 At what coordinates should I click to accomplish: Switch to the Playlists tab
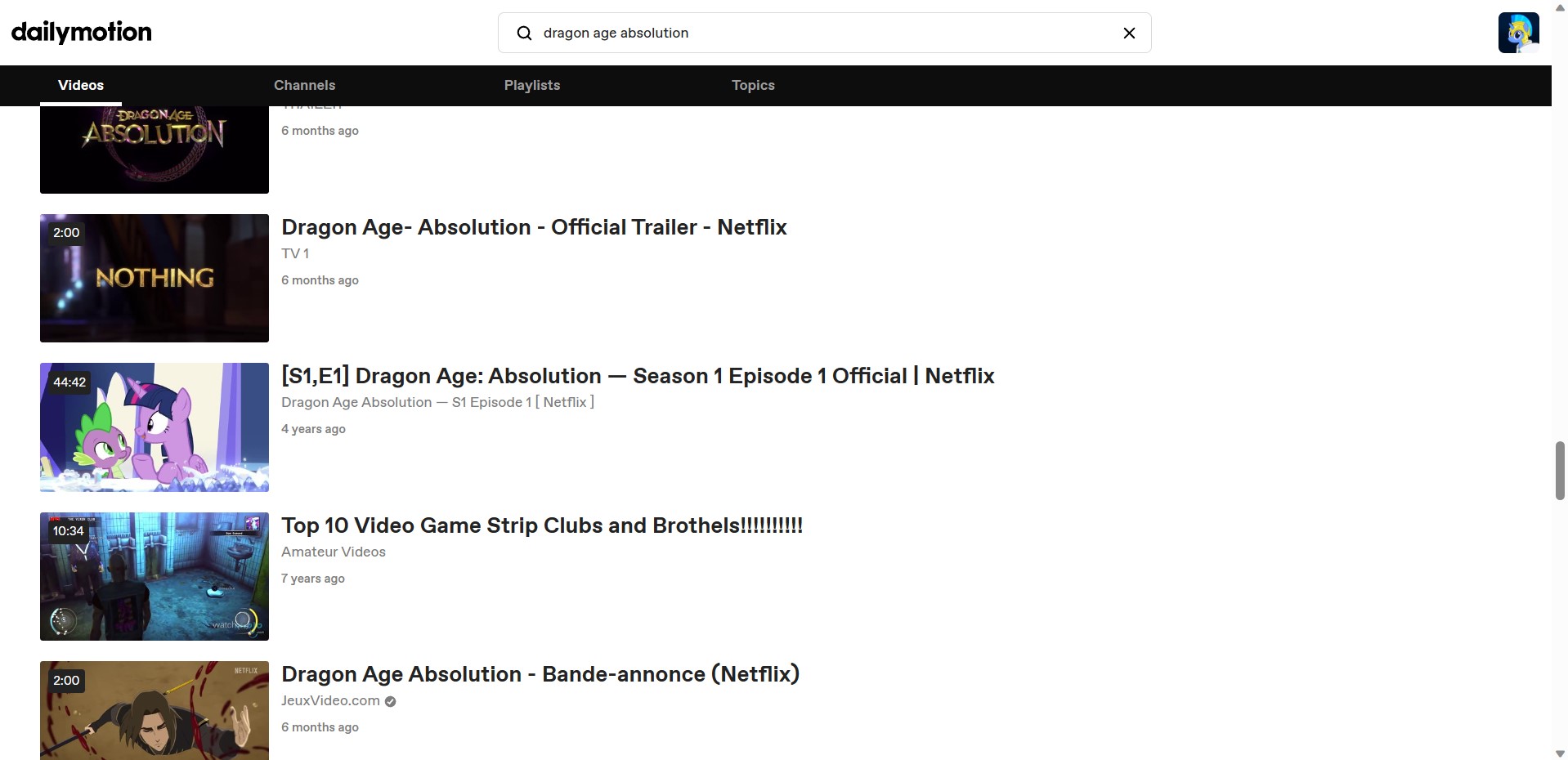click(532, 85)
